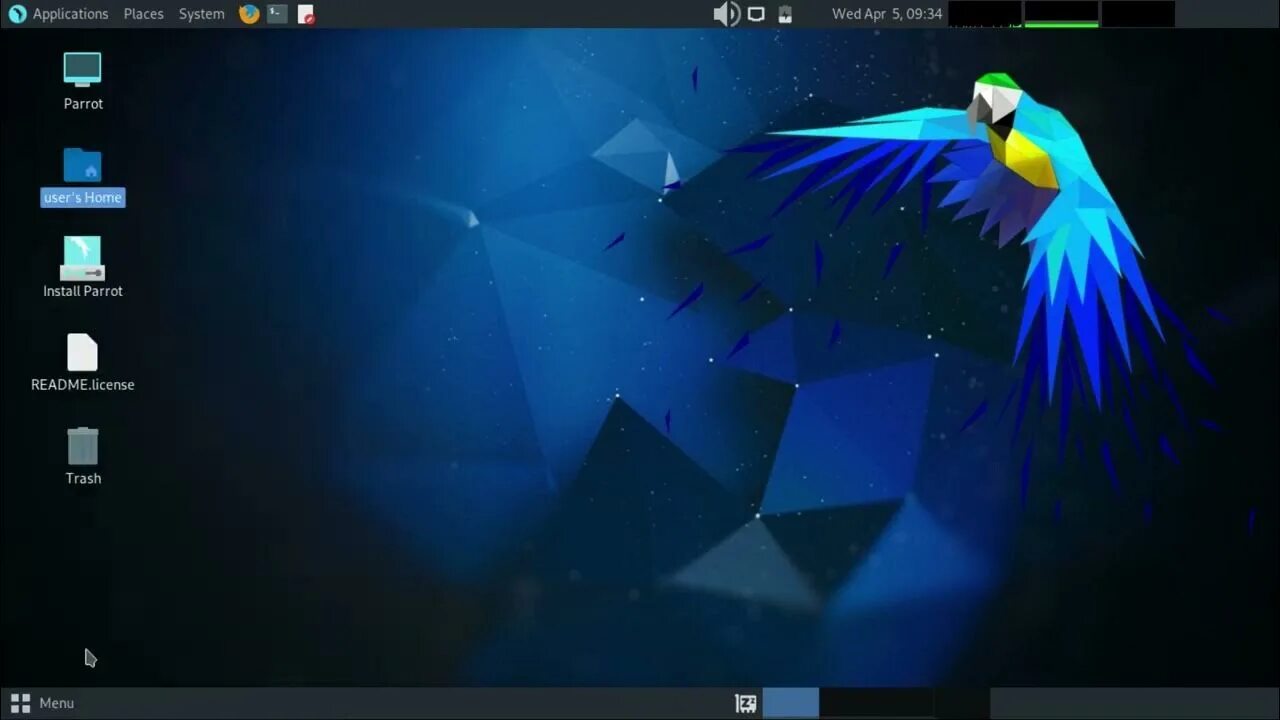Click the notes launcher icon beside the terminal
1280x720 pixels.
coord(306,14)
